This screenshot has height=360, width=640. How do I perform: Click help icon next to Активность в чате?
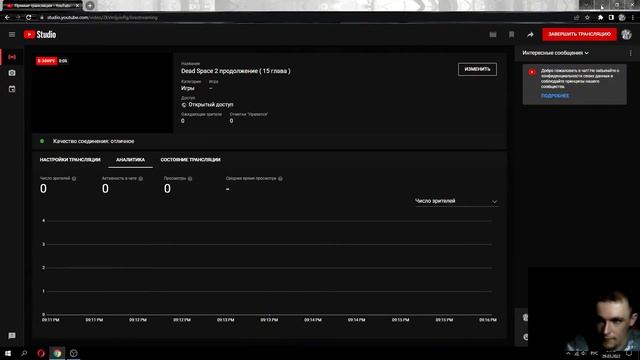click(x=140, y=178)
